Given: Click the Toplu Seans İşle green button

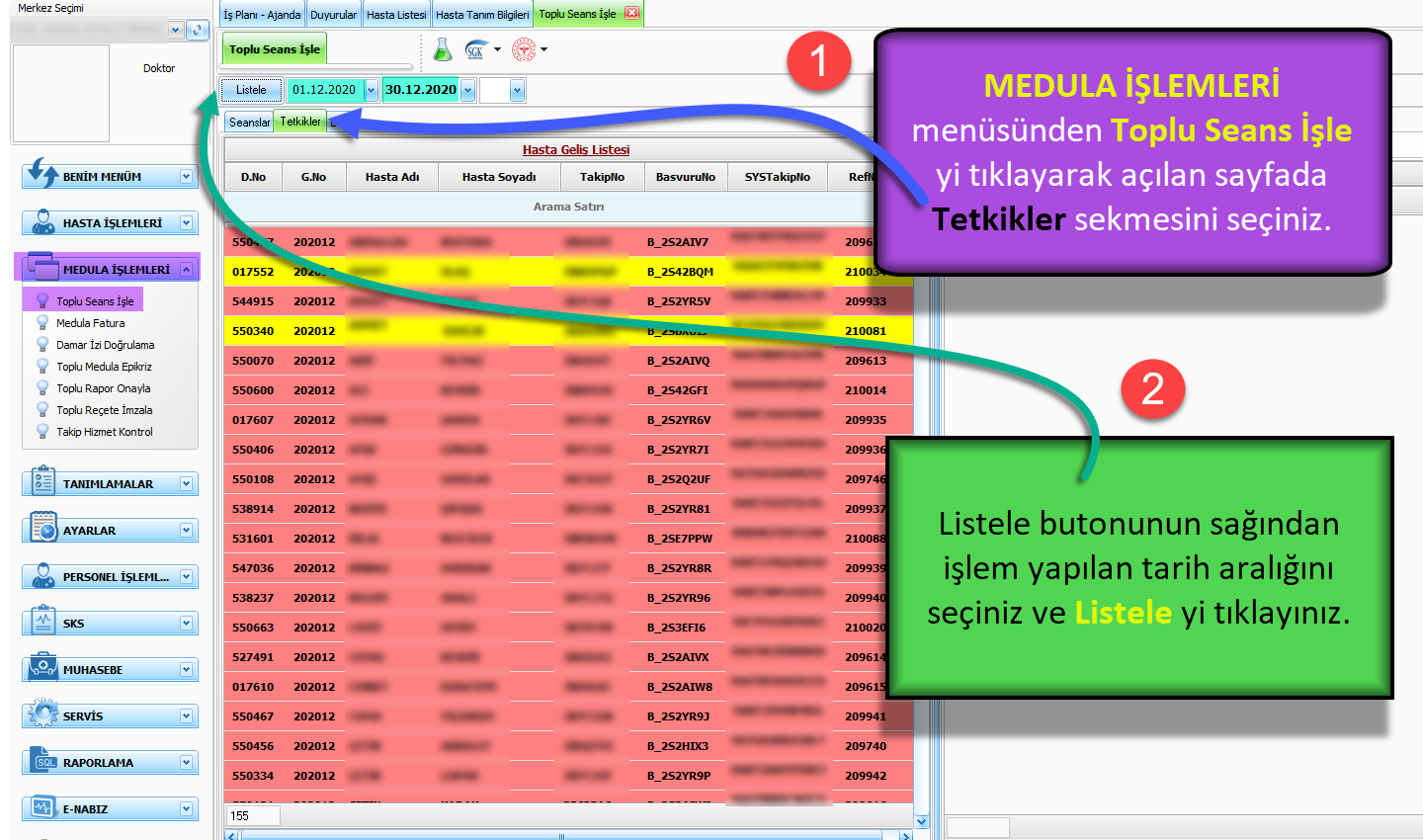Looking at the screenshot, I should 275,49.
